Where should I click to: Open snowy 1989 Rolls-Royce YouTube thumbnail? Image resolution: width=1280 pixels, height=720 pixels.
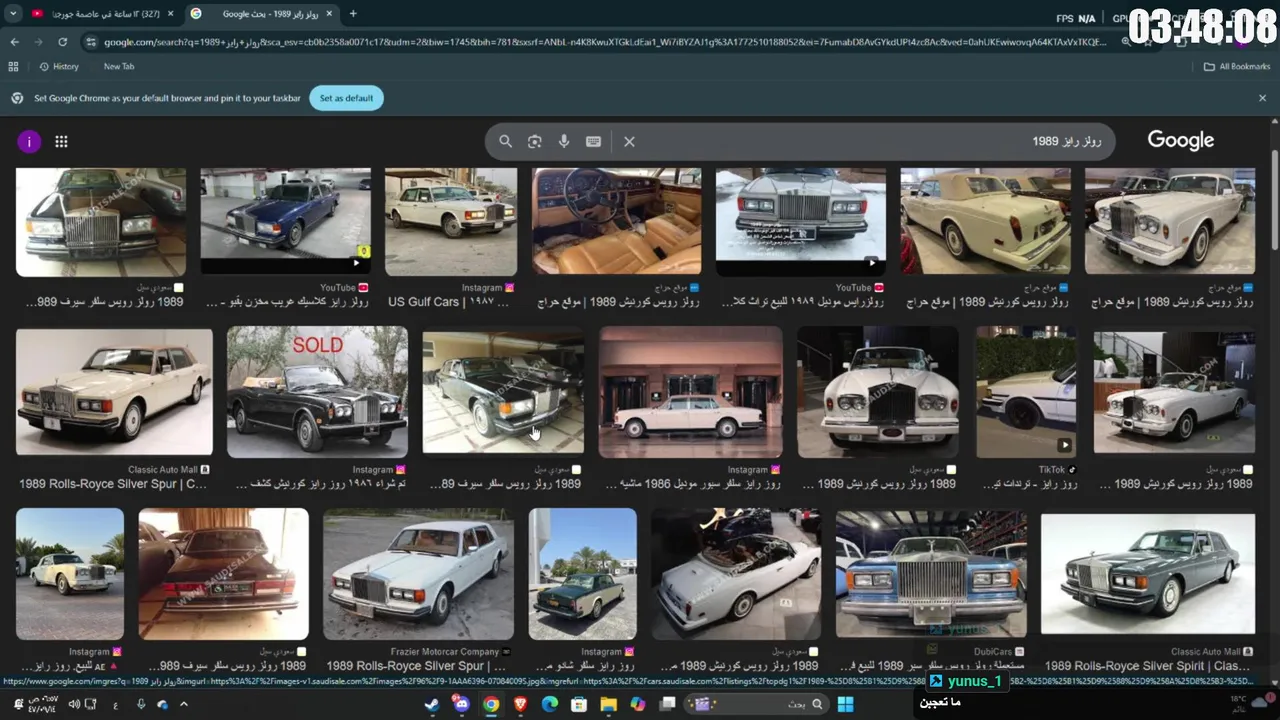tap(801, 221)
